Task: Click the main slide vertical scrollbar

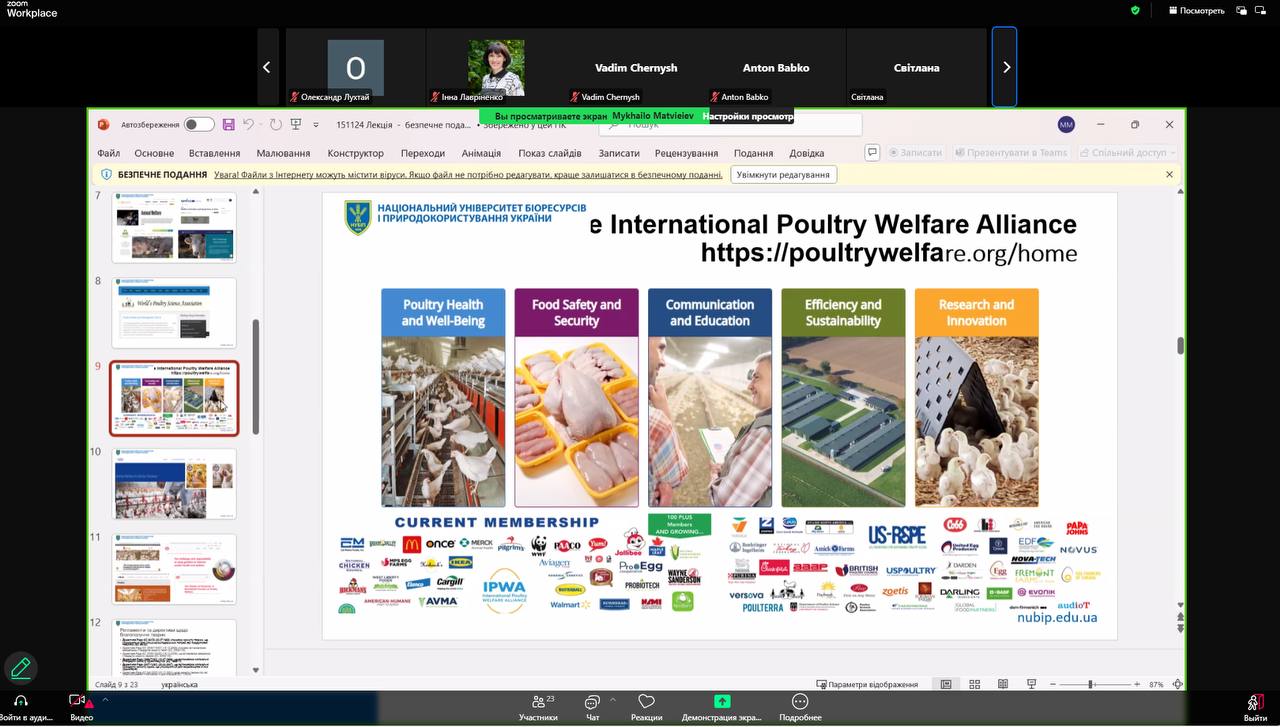Action: [x=1180, y=345]
